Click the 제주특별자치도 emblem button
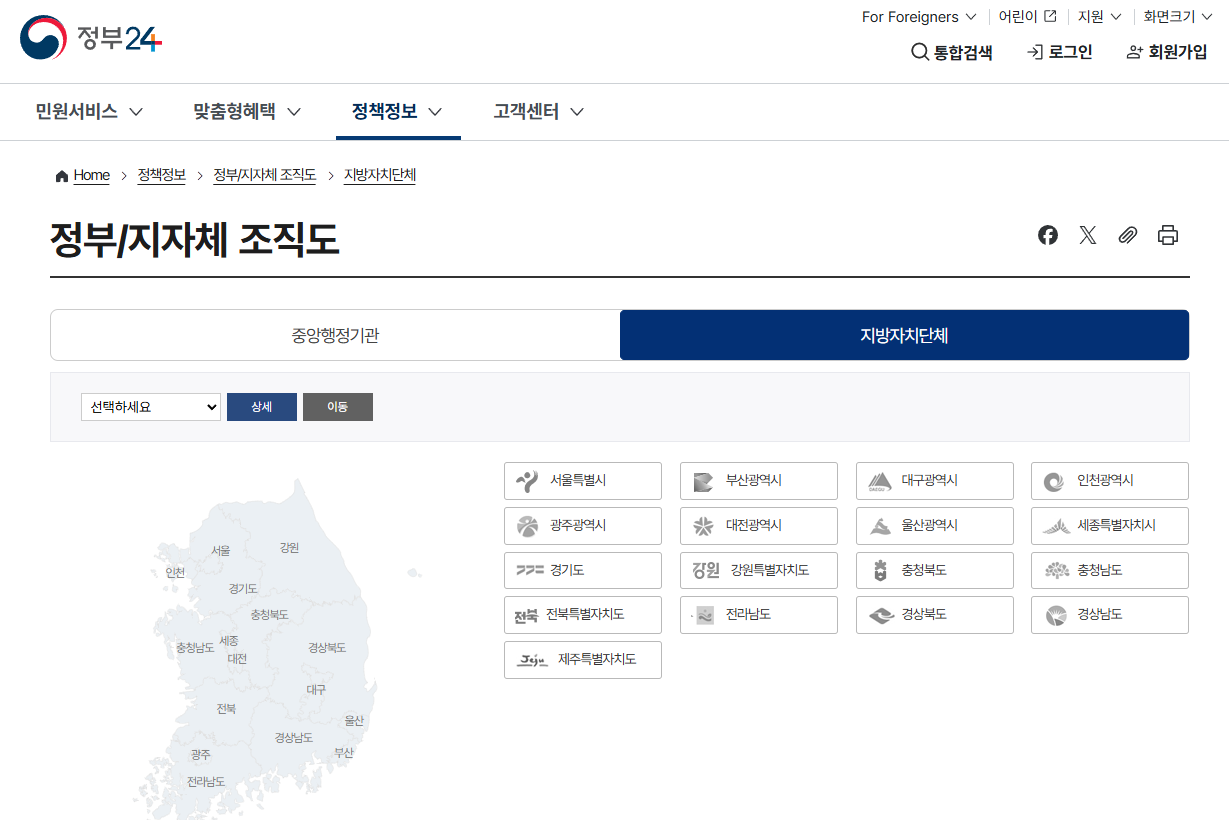The image size is (1229, 820). pos(583,660)
